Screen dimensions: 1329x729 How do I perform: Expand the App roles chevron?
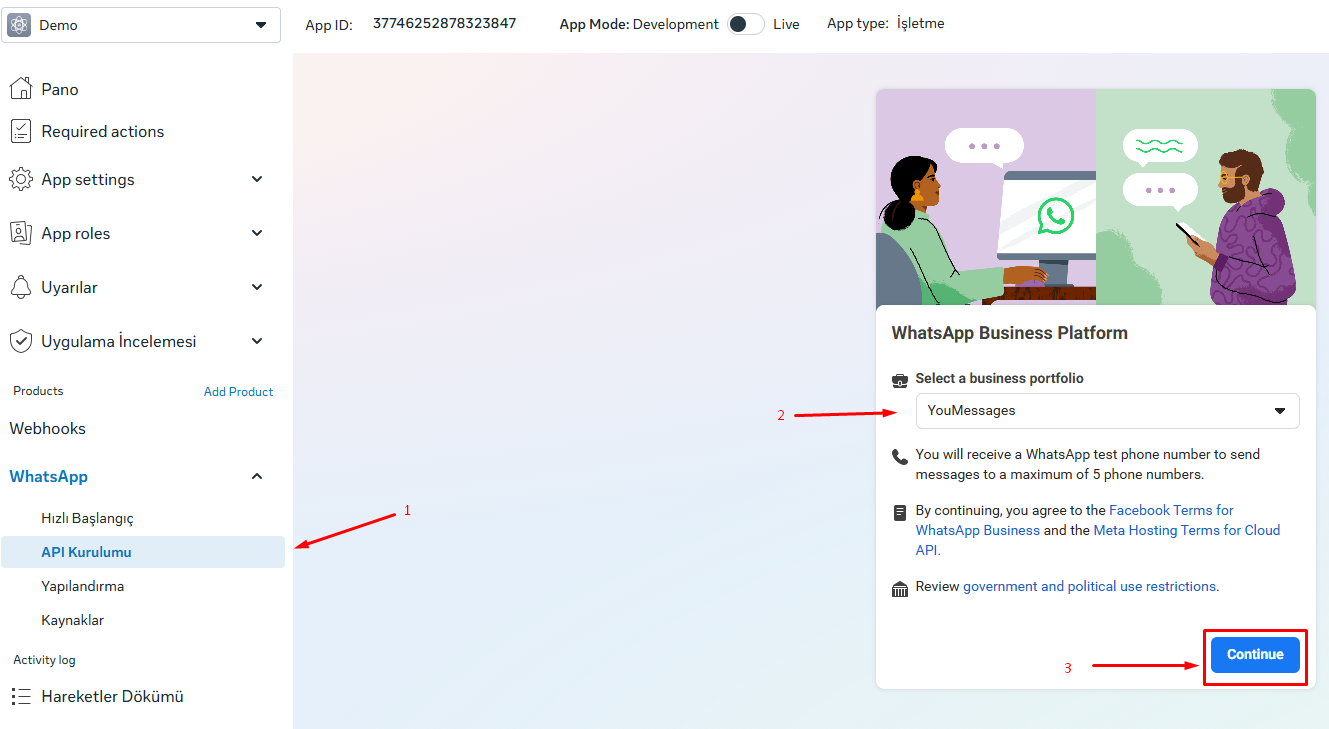coord(257,233)
